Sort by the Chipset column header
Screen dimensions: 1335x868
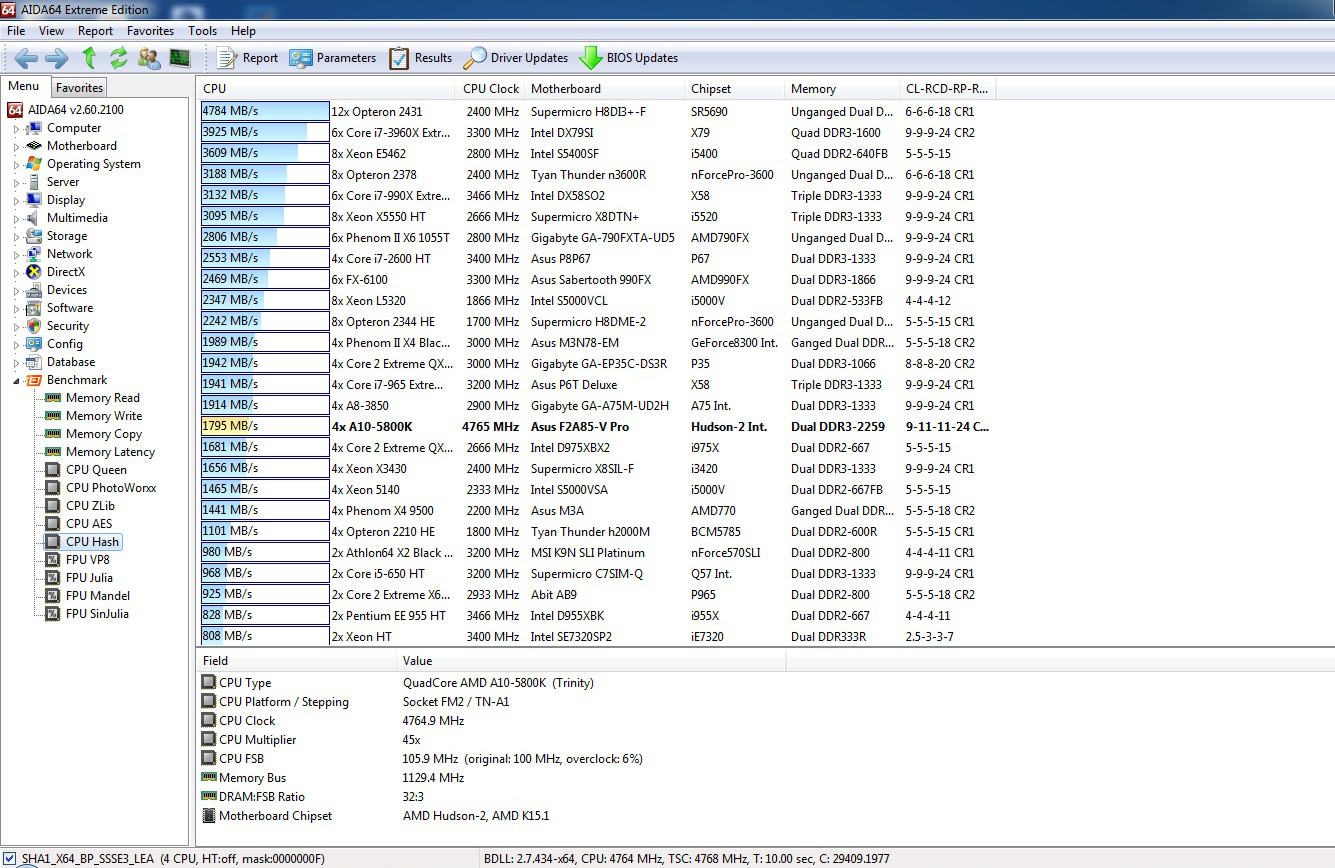(x=734, y=89)
